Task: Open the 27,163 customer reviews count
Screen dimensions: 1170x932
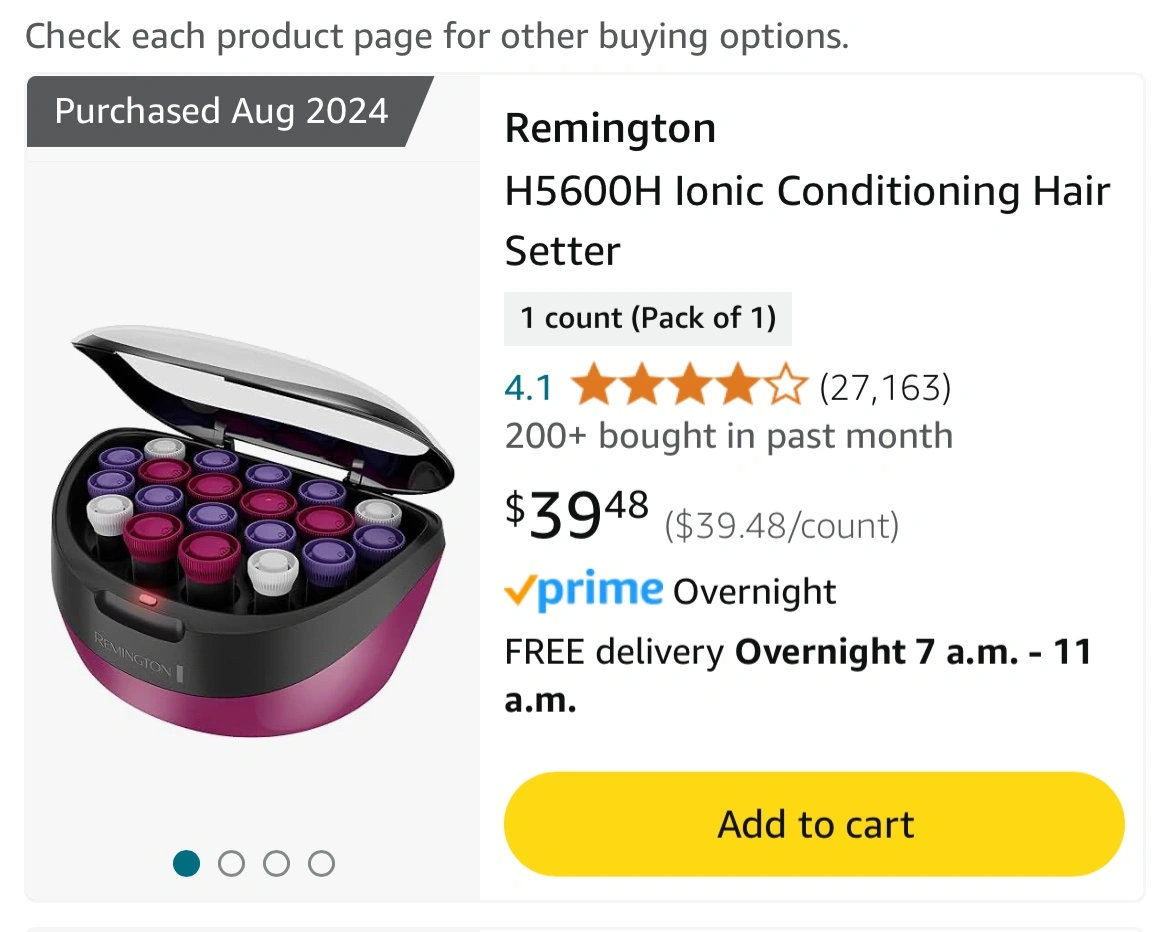Action: (x=884, y=386)
